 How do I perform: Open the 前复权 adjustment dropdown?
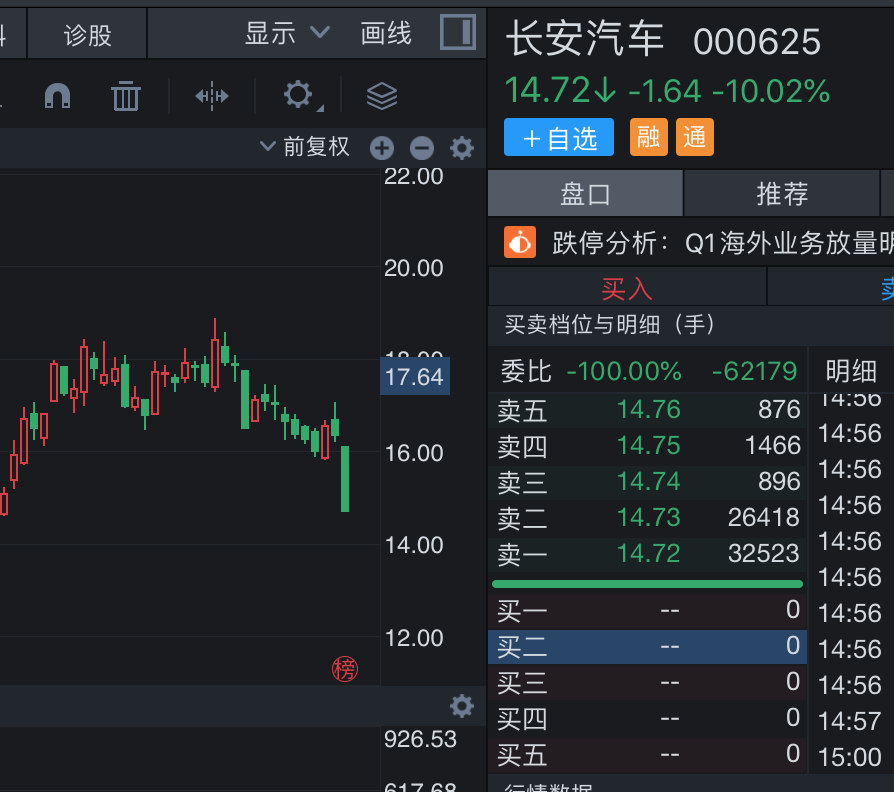pyautogui.click(x=304, y=147)
